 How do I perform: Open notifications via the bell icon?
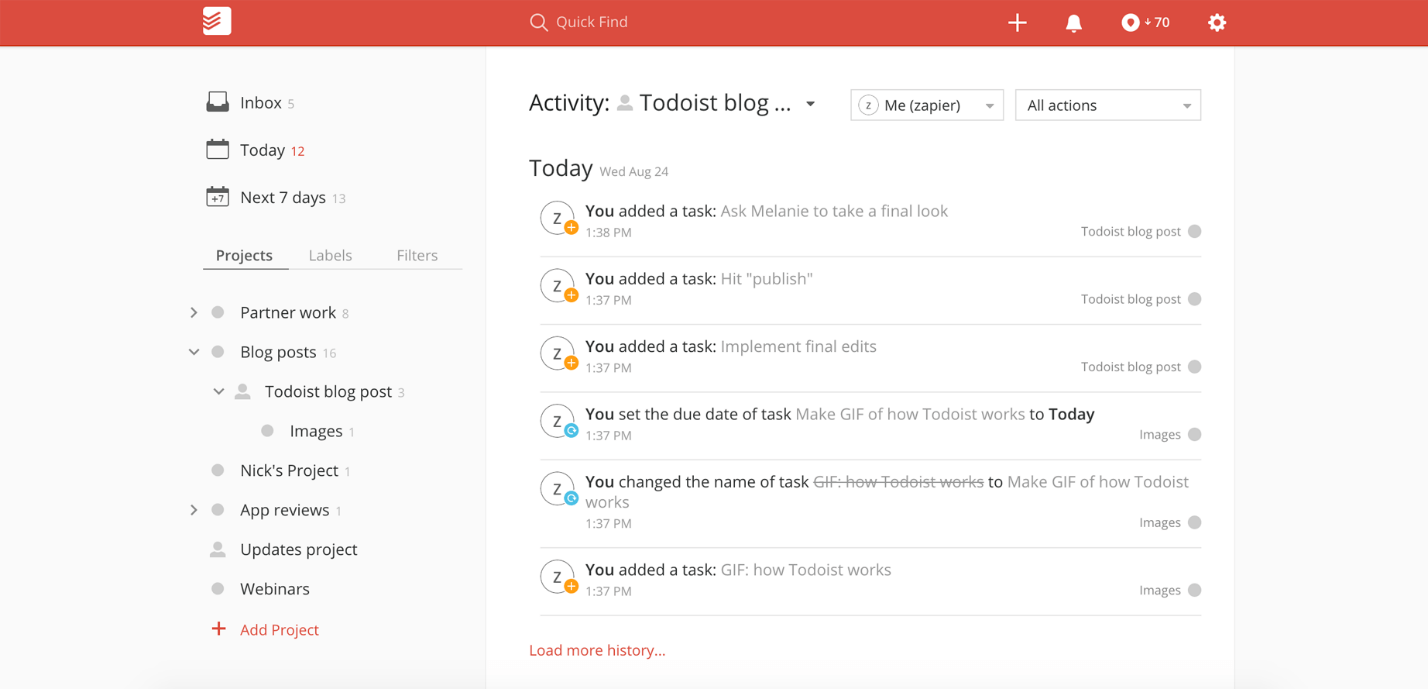point(1073,22)
